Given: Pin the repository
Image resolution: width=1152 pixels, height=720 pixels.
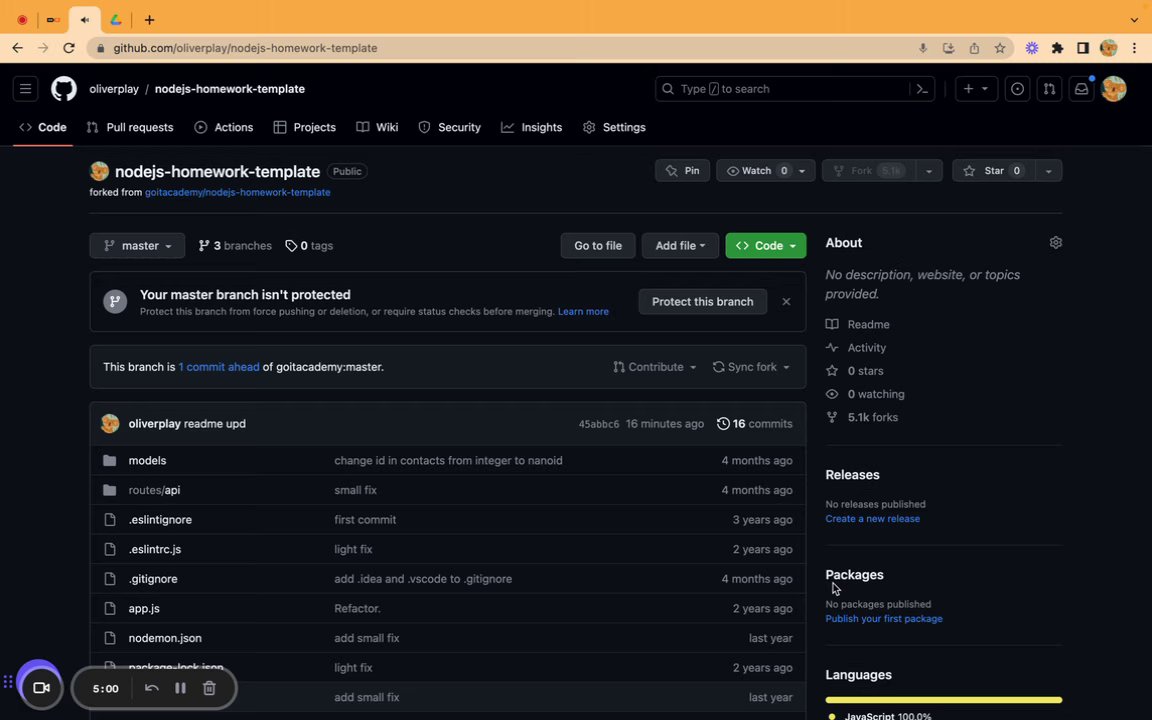Looking at the screenshot, I should point(683,170).
